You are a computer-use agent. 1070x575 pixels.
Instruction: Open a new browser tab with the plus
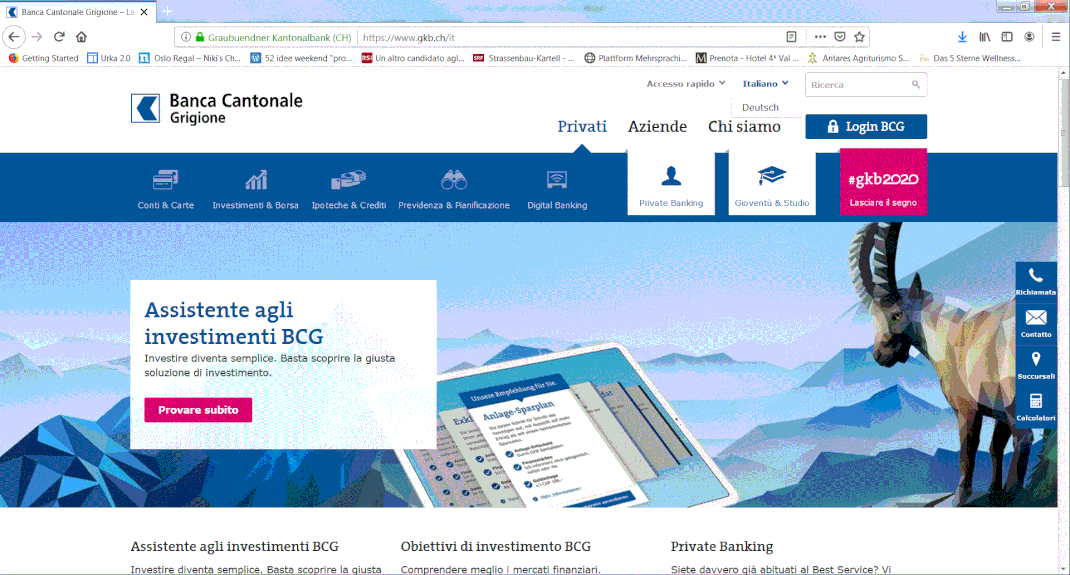(167, 12)
